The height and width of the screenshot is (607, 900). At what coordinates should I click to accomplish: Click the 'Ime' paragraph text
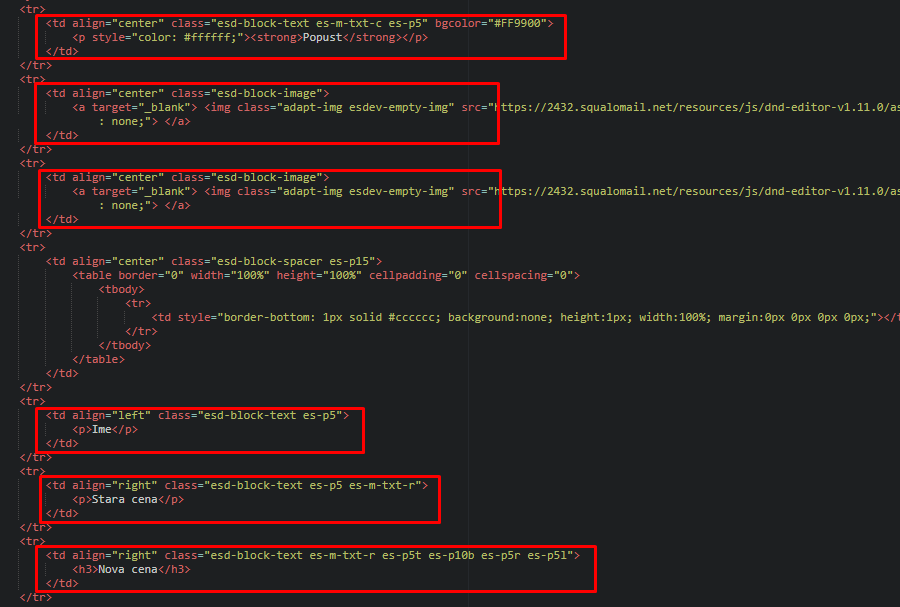(101, 429)
